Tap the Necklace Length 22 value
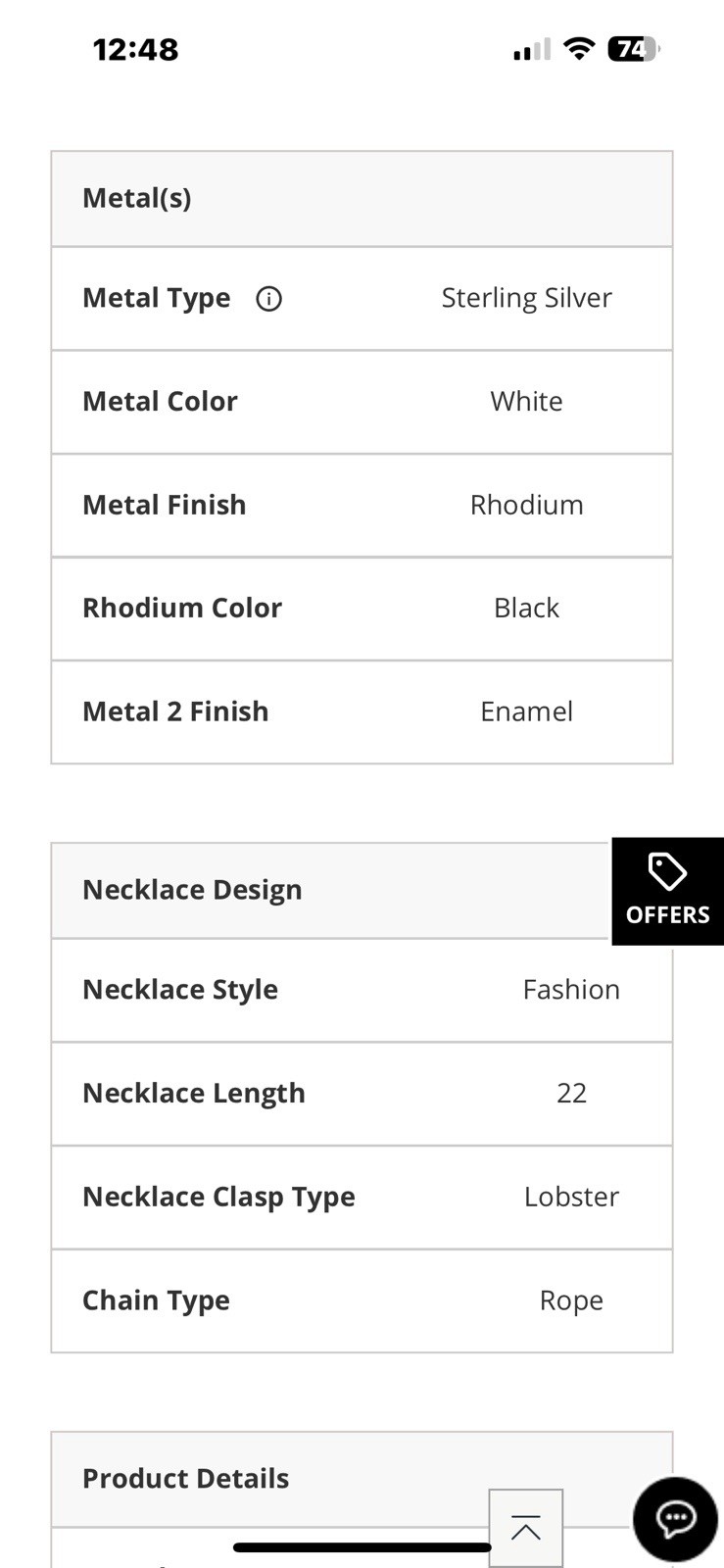Image resolution: width=724 pixels, height=1568 pixels. (571, 1093)
